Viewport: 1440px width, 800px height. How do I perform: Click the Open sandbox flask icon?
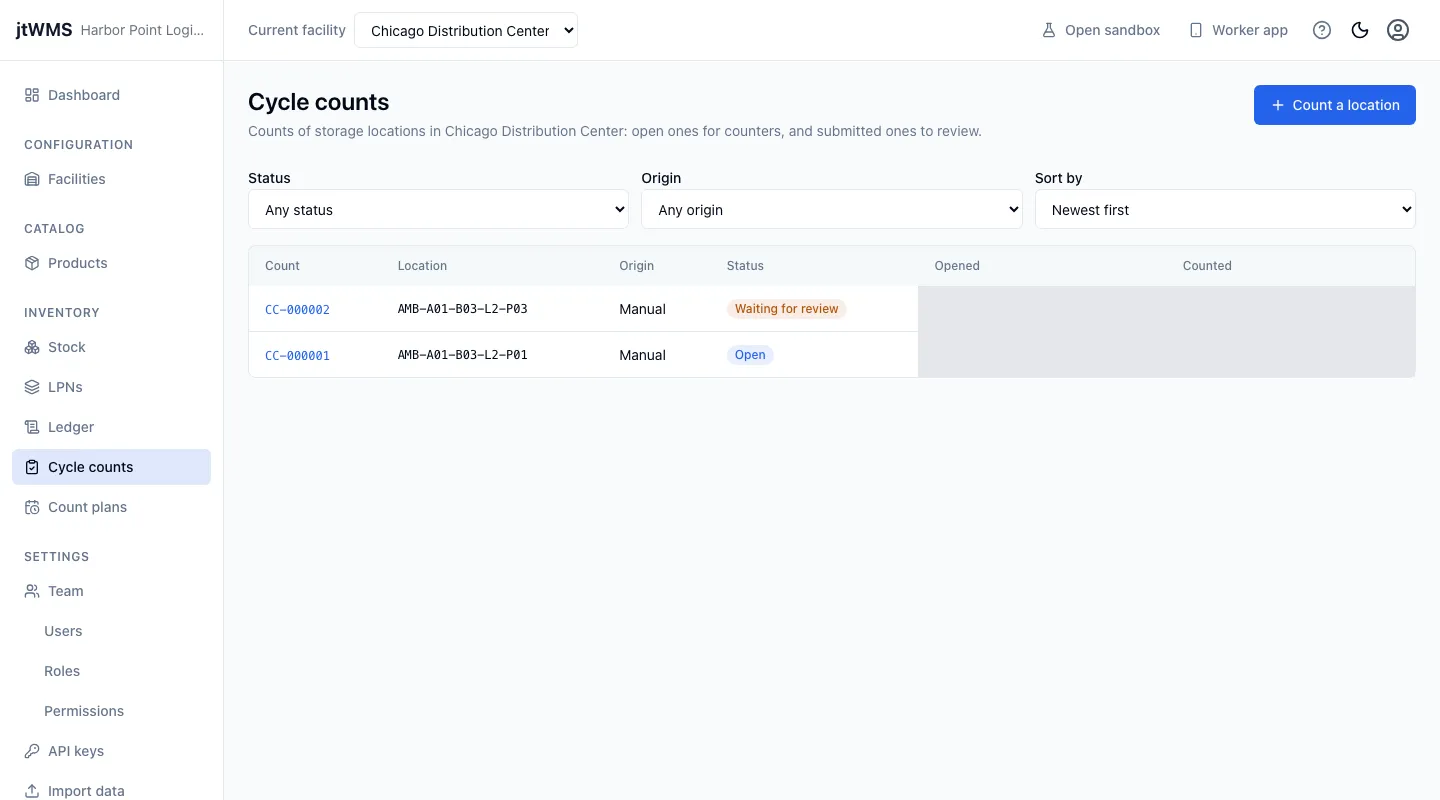point(1049,30)
